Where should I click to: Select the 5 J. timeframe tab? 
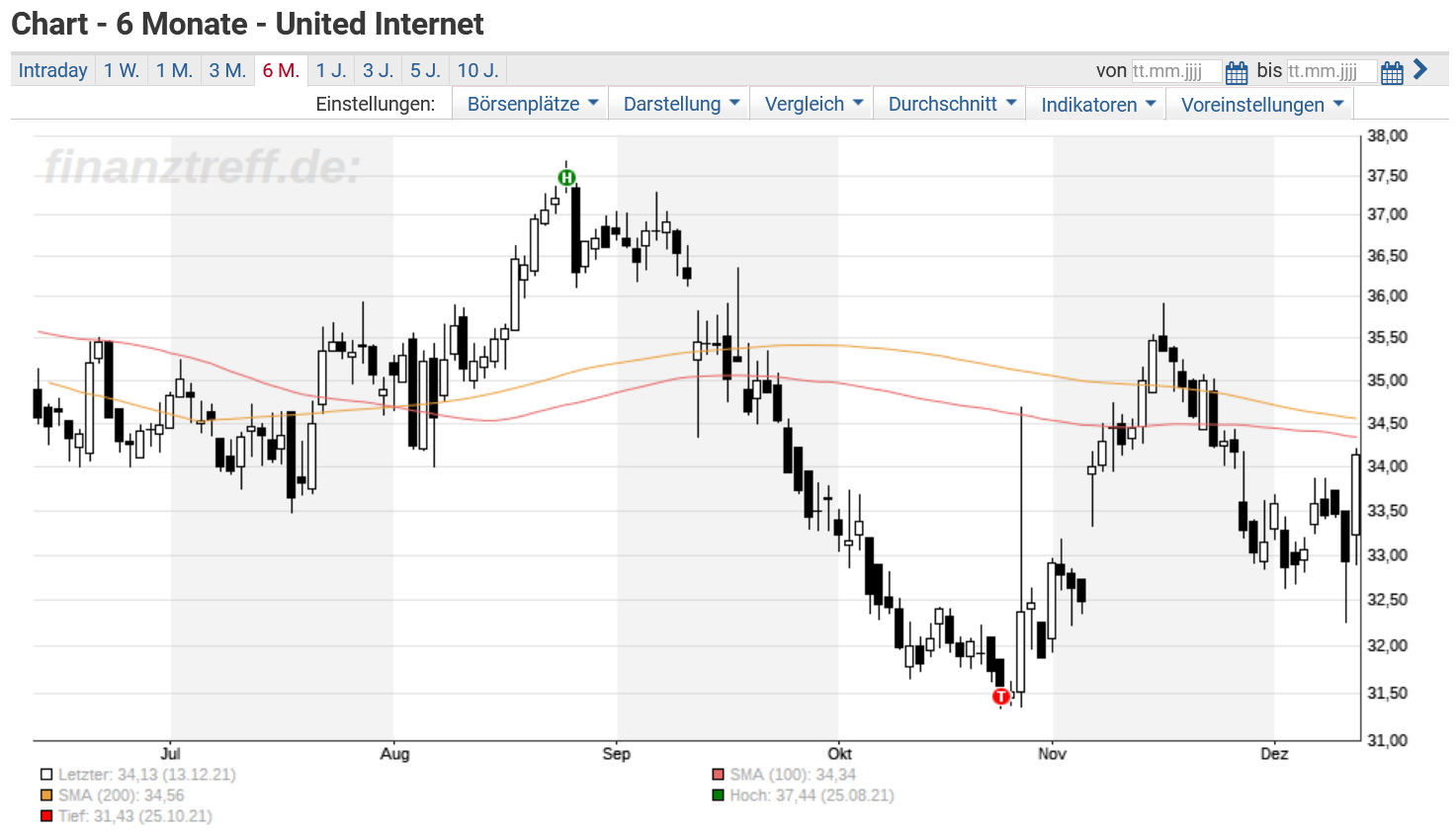coord(425,70)
